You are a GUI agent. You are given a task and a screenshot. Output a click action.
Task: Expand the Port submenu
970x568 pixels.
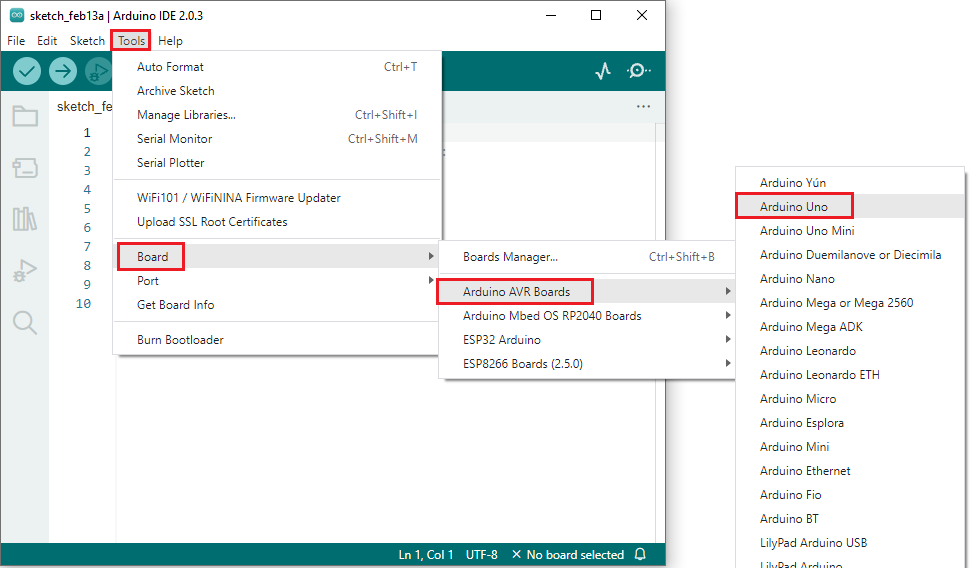[277, 281]
